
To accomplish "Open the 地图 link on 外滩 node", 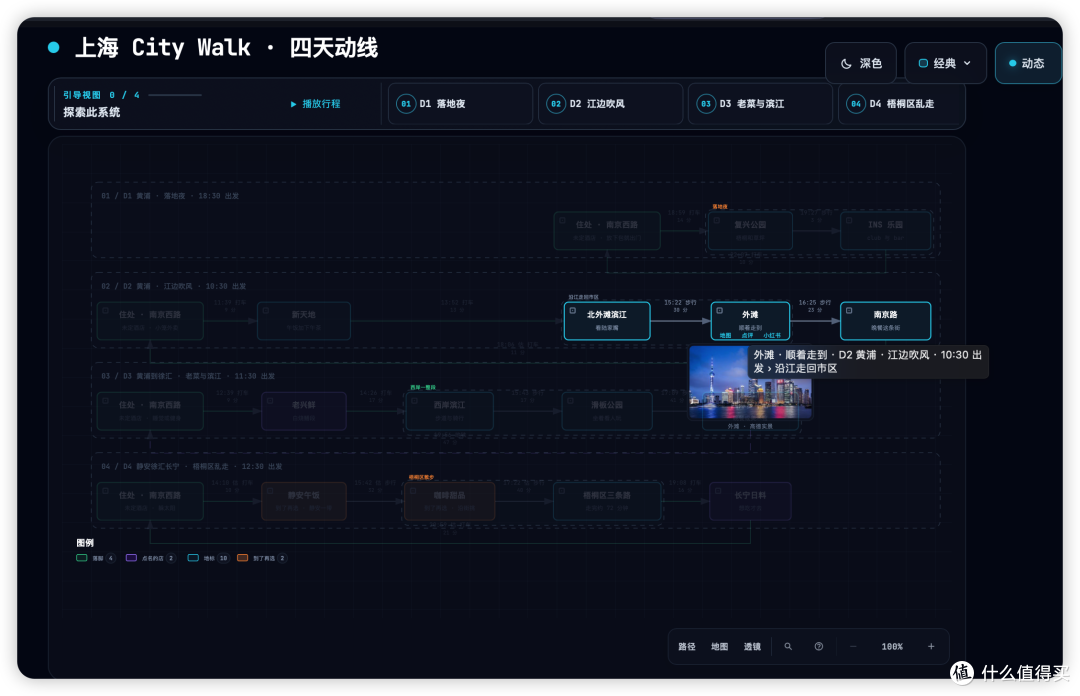I will point(725,336).
